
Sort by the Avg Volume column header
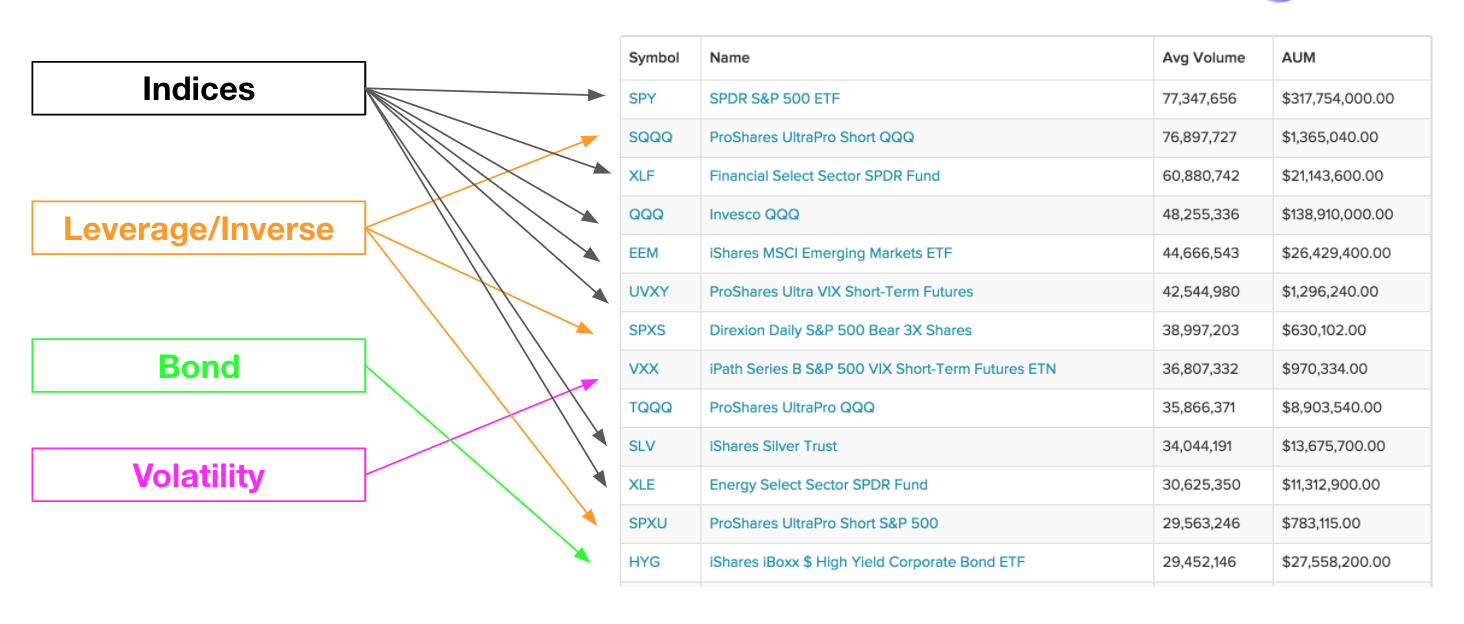click(x=1204, y=58)
